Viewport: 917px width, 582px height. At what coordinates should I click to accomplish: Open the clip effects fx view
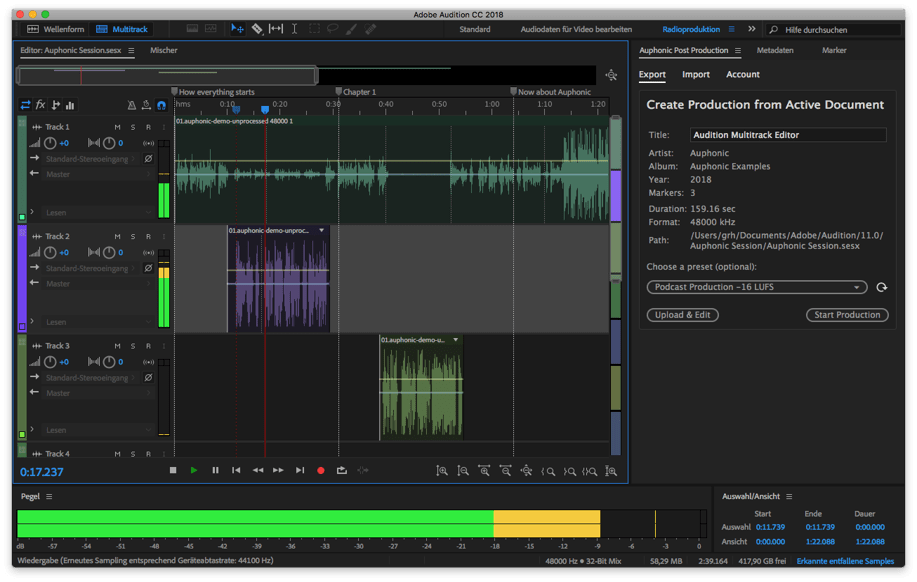click(x=41, y=106)
